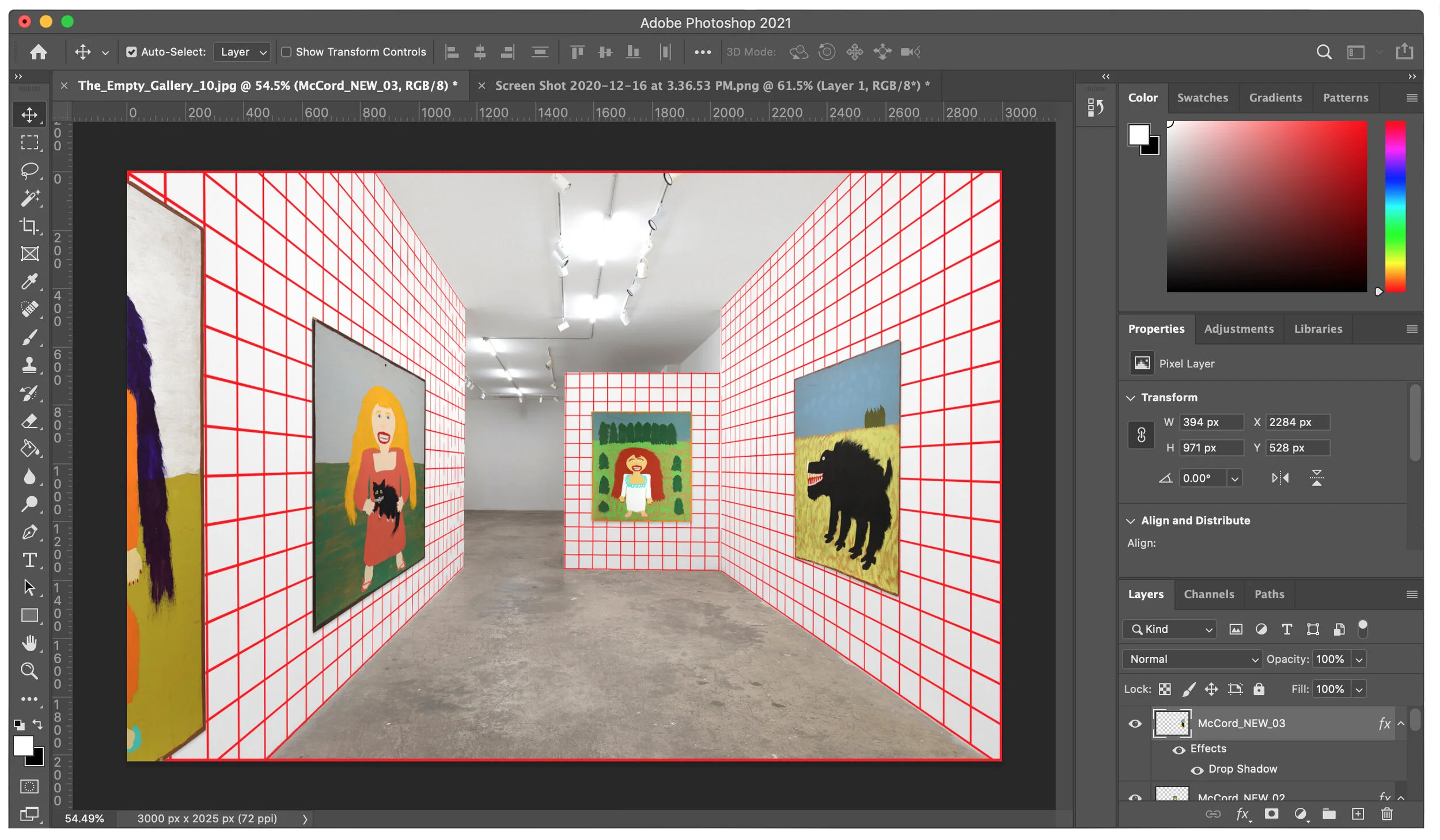Toggle Drop Shadow effect visibility
Screen dimensions: 1440x840
[1197, 770]
